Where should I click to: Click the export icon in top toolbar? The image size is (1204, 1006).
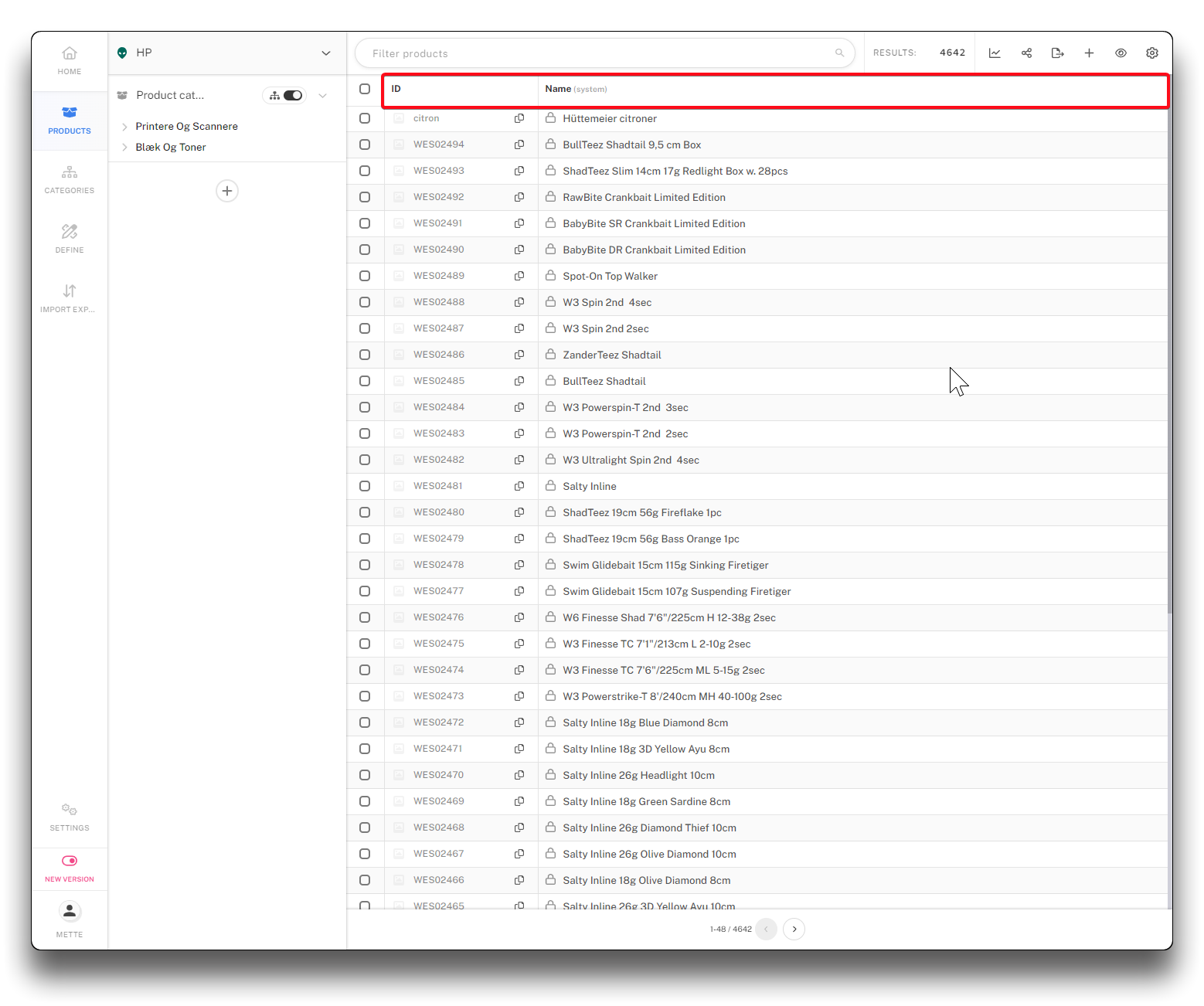[x=1057, y=53]
